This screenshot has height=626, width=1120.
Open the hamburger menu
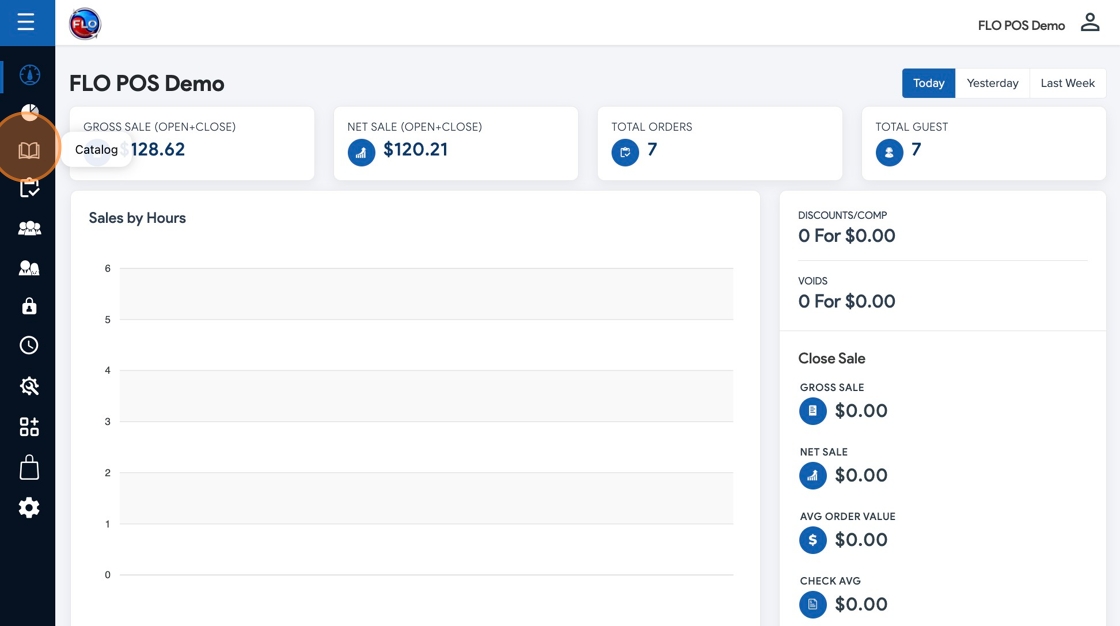tap(26, 22)
